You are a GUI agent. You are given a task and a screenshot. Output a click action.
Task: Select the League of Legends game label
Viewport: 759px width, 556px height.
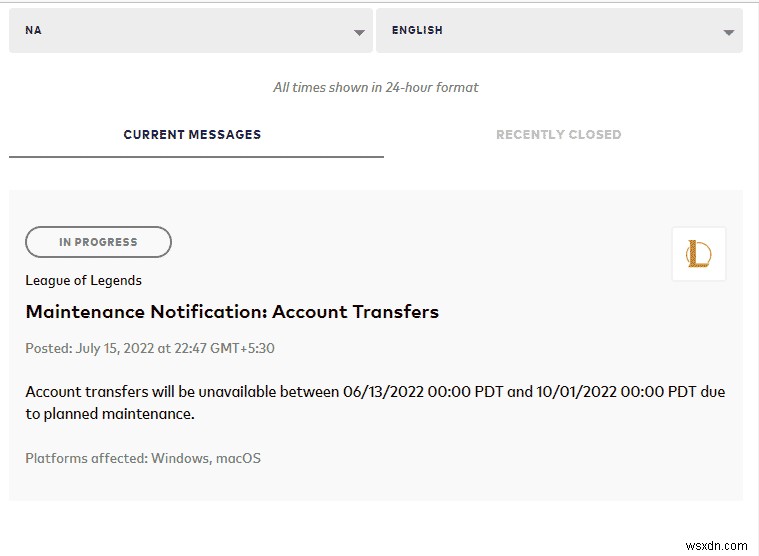[x=84, y=281]
